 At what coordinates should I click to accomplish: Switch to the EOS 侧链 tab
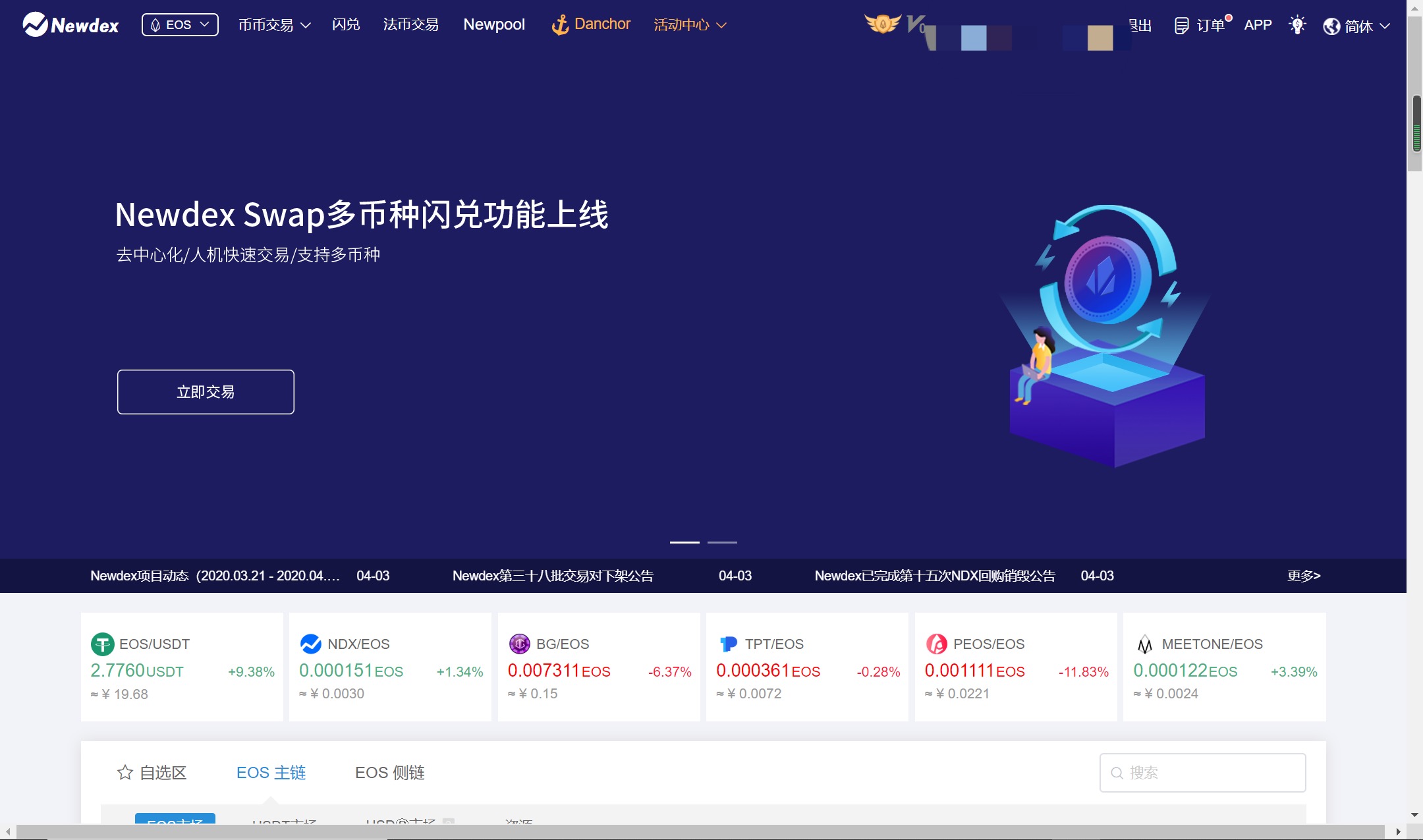pos(390,772)
